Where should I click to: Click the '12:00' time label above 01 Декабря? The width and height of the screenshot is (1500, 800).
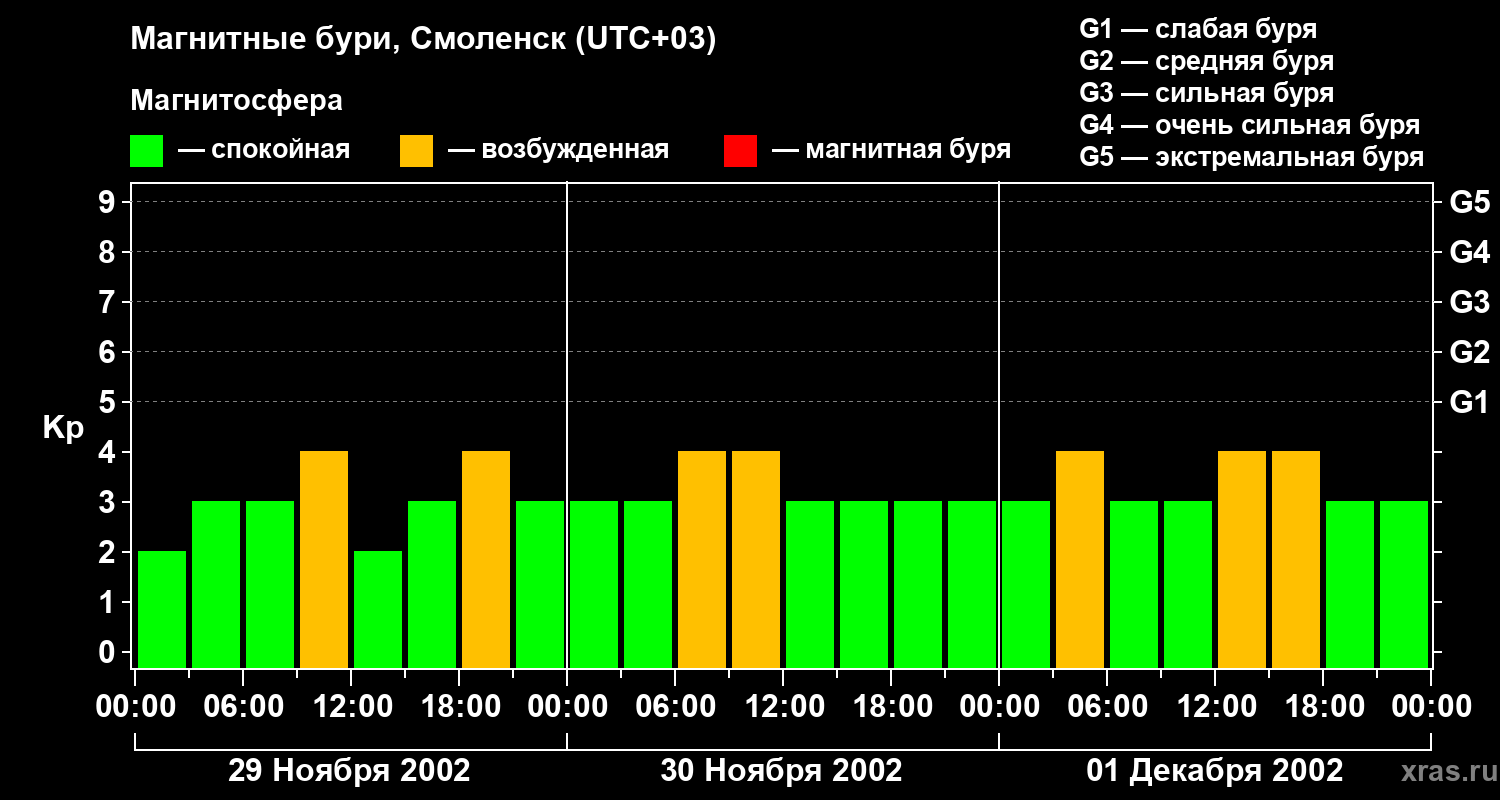coord(1215,707)
